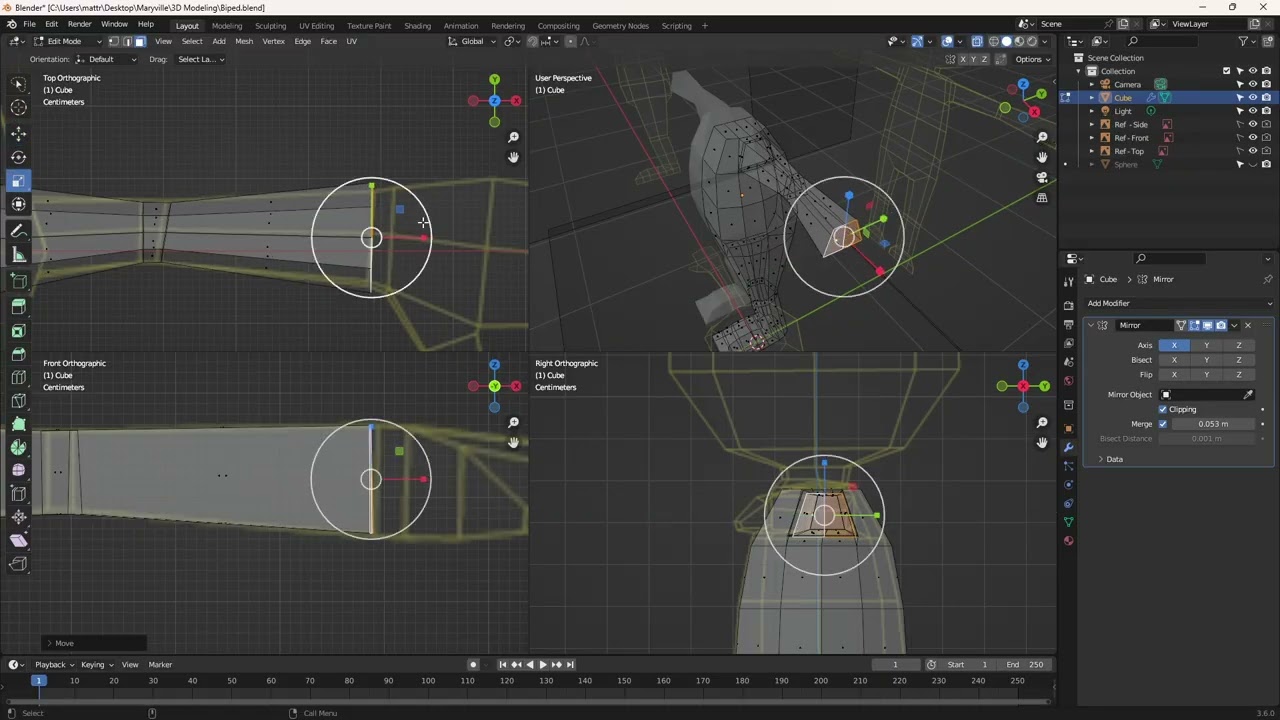The height and width of the screenshot is (720, 1280).
Task: Select the Loop Cut tool
Action: pyautogui.click(x=18, y=378)
